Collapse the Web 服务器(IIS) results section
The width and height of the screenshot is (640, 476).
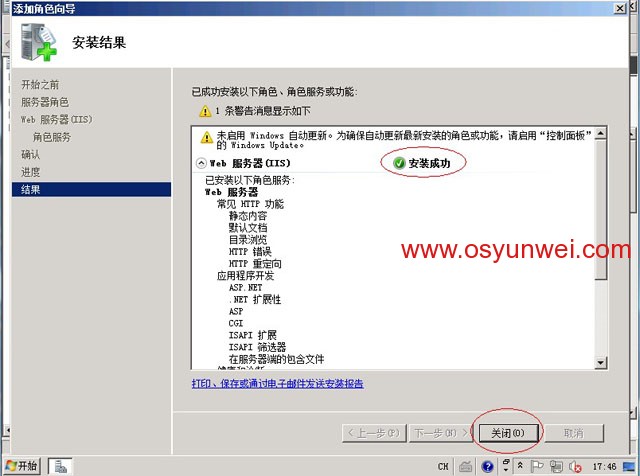point(201,163)
